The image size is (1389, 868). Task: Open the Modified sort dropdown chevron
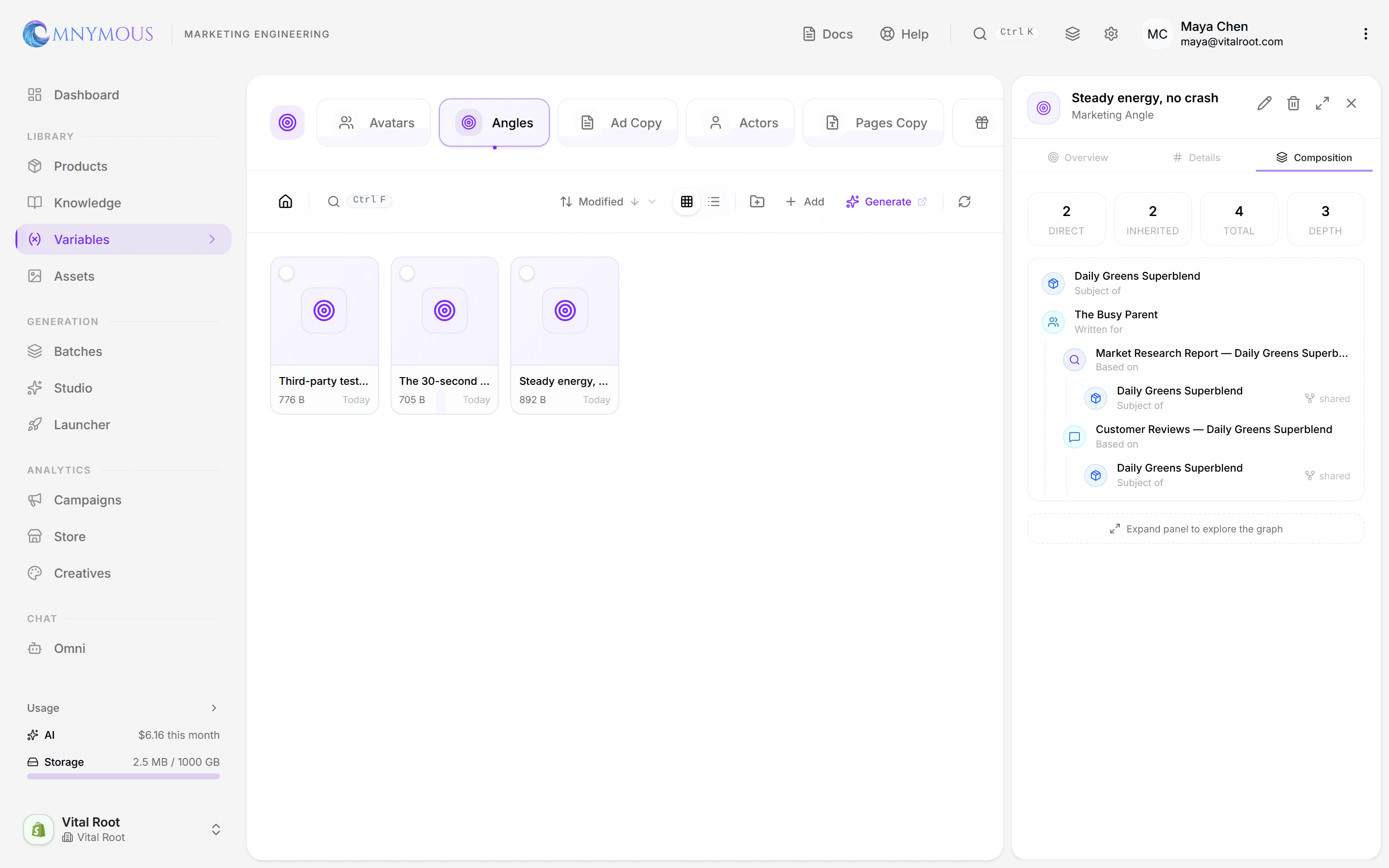click(652, 202)
